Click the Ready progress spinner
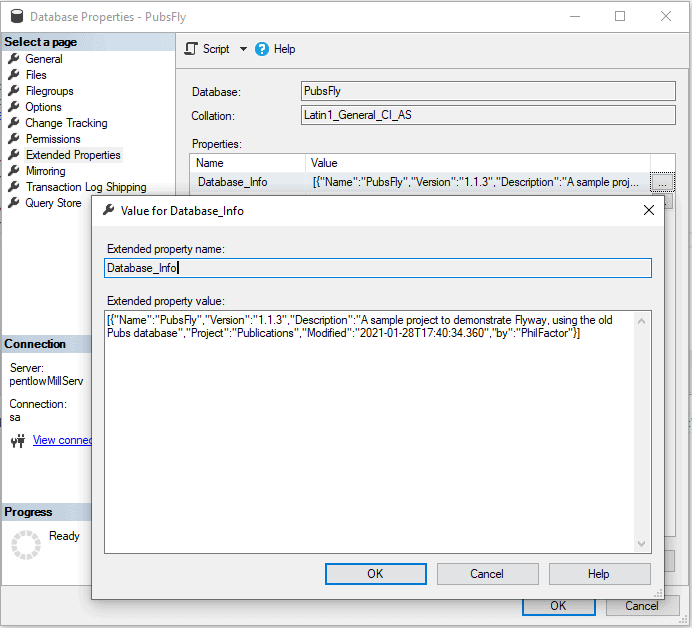The width and height of the screenshot is (692, 628). (x=26, y=545)
